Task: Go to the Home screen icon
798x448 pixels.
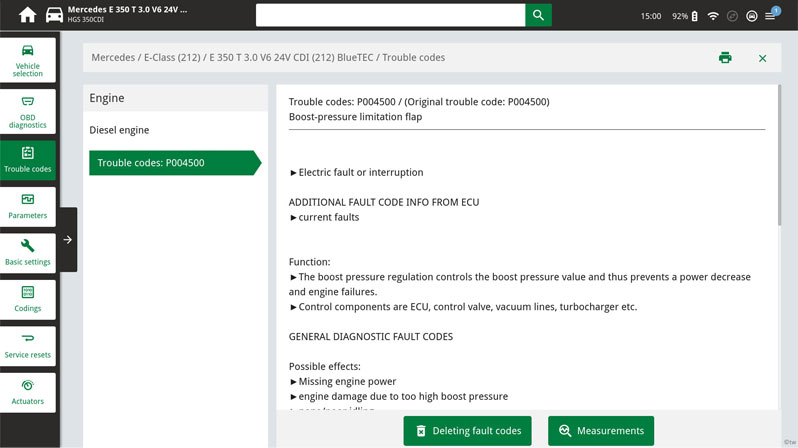Action: pos(27,15)
